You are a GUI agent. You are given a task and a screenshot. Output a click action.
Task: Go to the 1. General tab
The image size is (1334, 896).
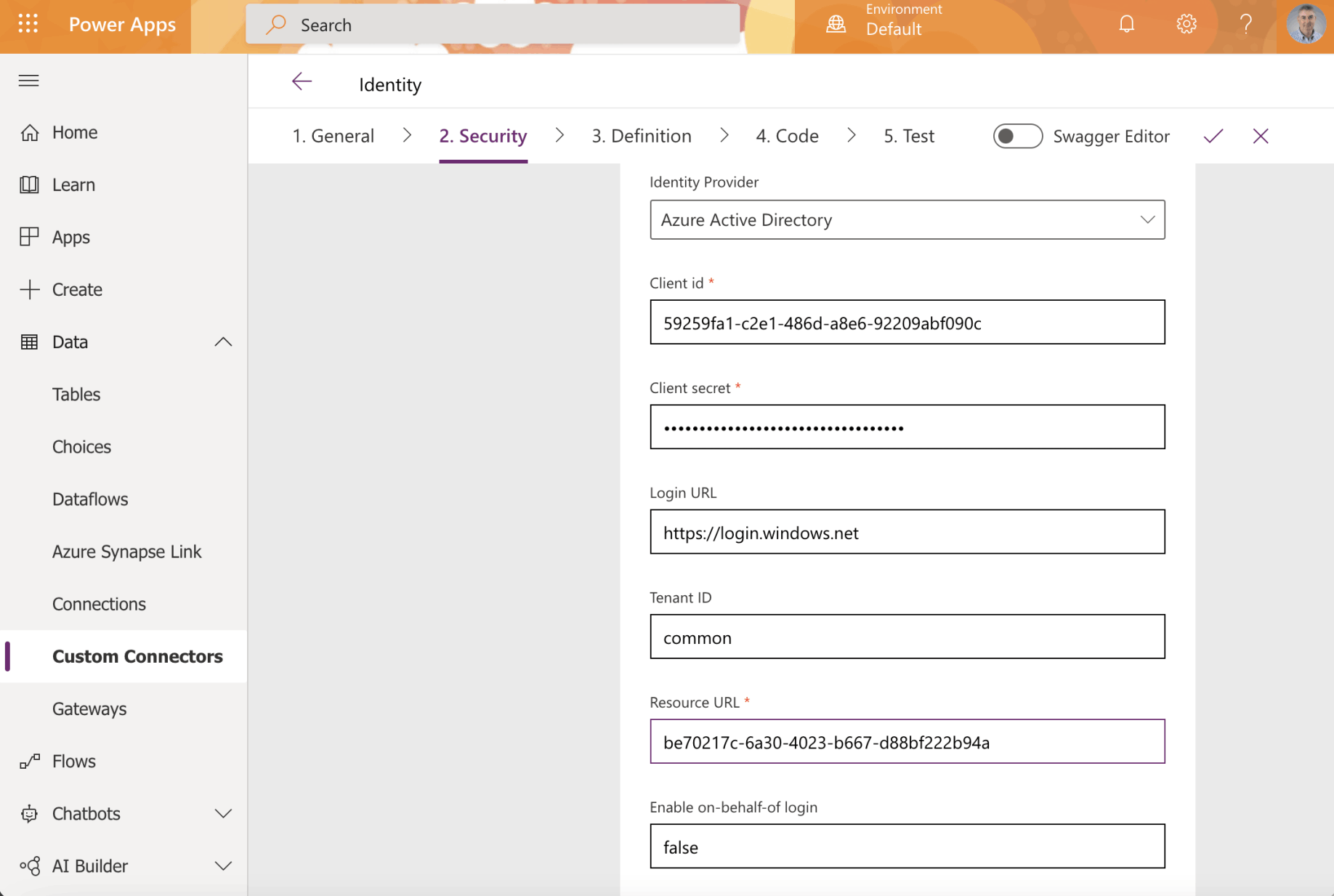[x=333, y=136]
